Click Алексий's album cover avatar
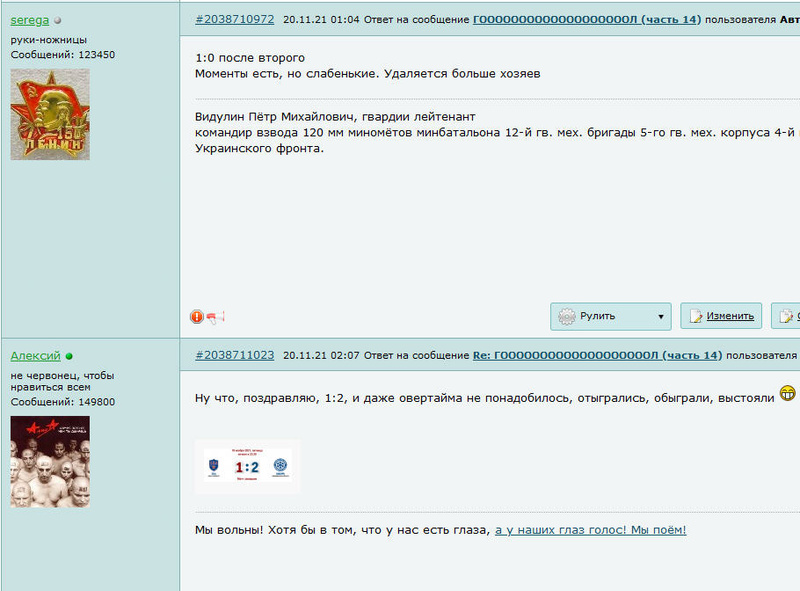 tap(50, 461)
